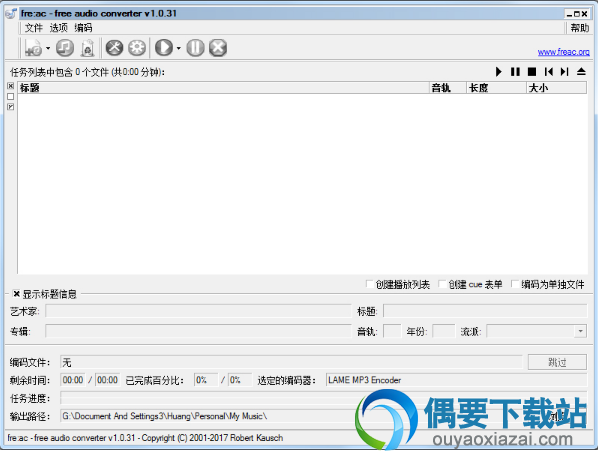Sort by the 标题 column header
The height and width of the screenshot is (451, 598).
(223, 88)
